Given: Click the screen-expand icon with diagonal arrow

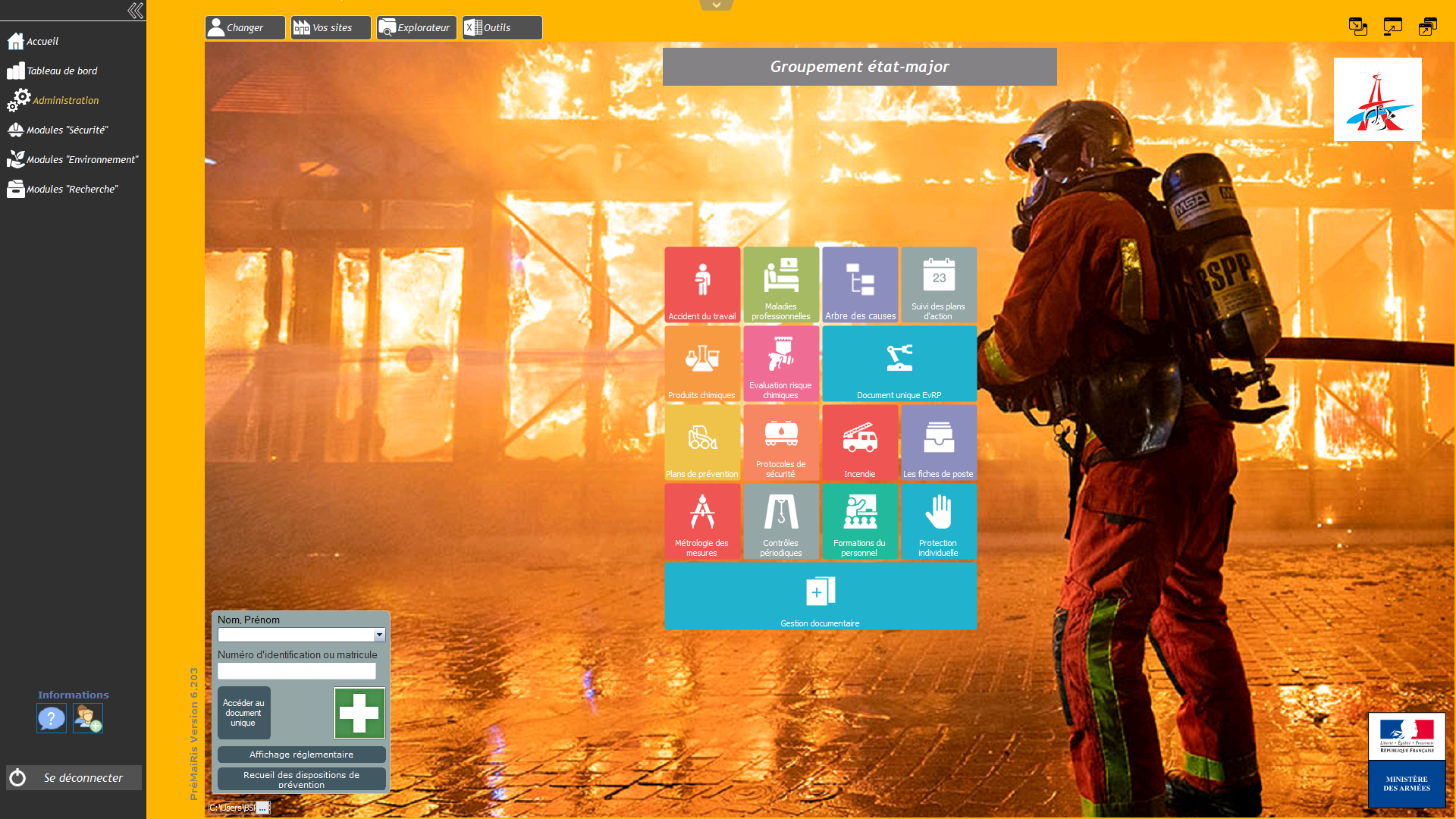Looking at the screenshot, I should point(1393,27).
